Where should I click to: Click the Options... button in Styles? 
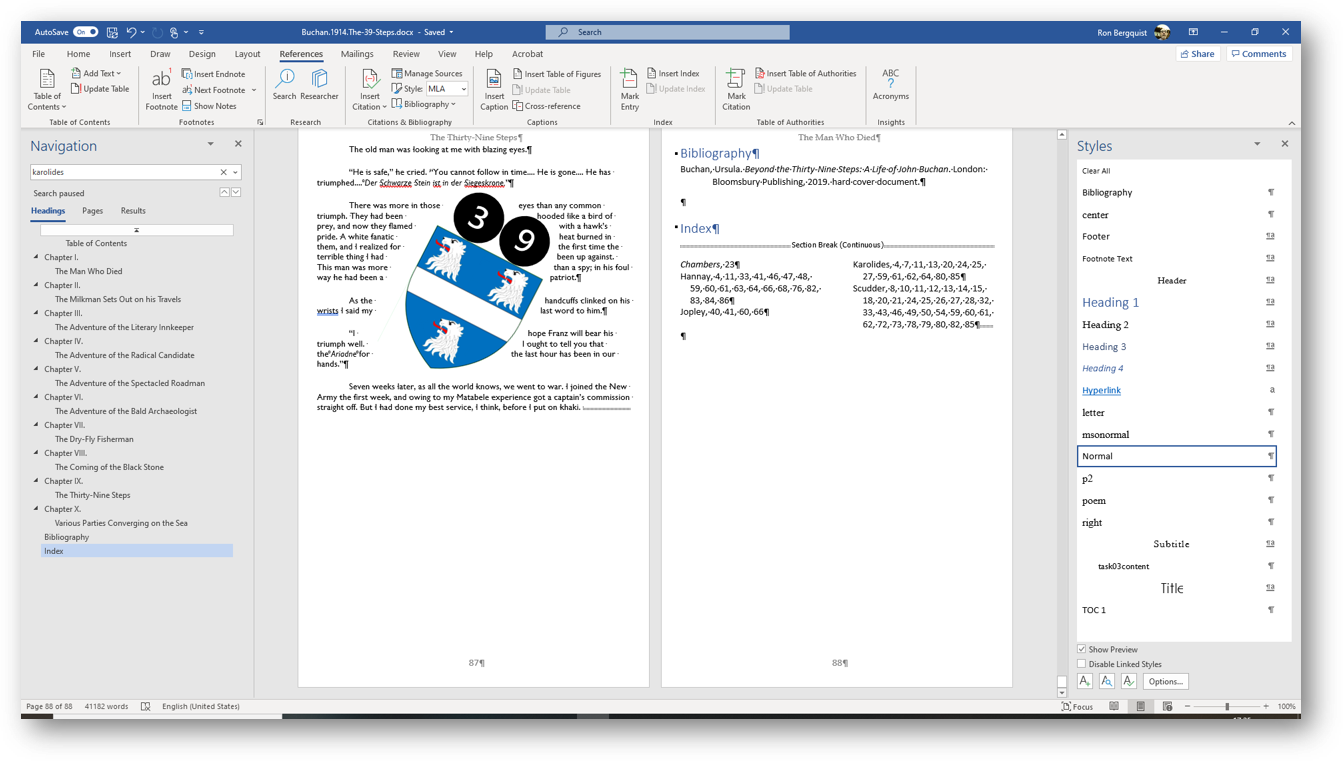pyautogui.click(x=1165, y=682)
